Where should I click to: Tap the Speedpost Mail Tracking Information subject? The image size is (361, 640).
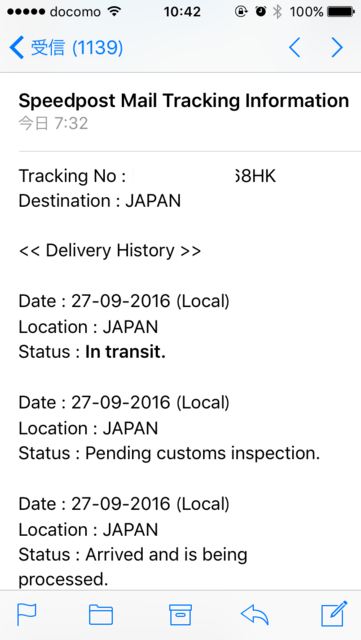(x=184, y=101)
